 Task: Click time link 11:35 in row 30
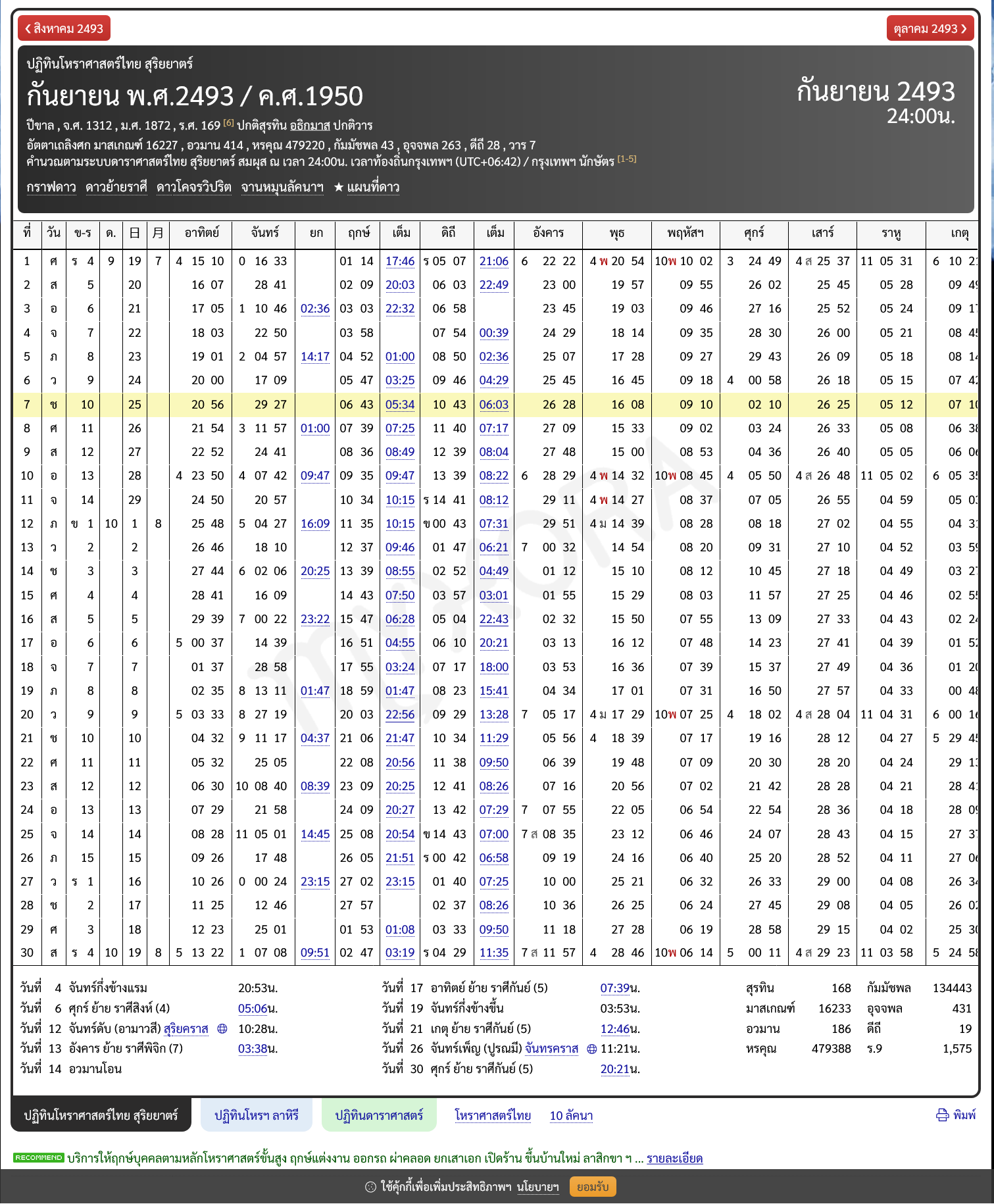point(494,953)
